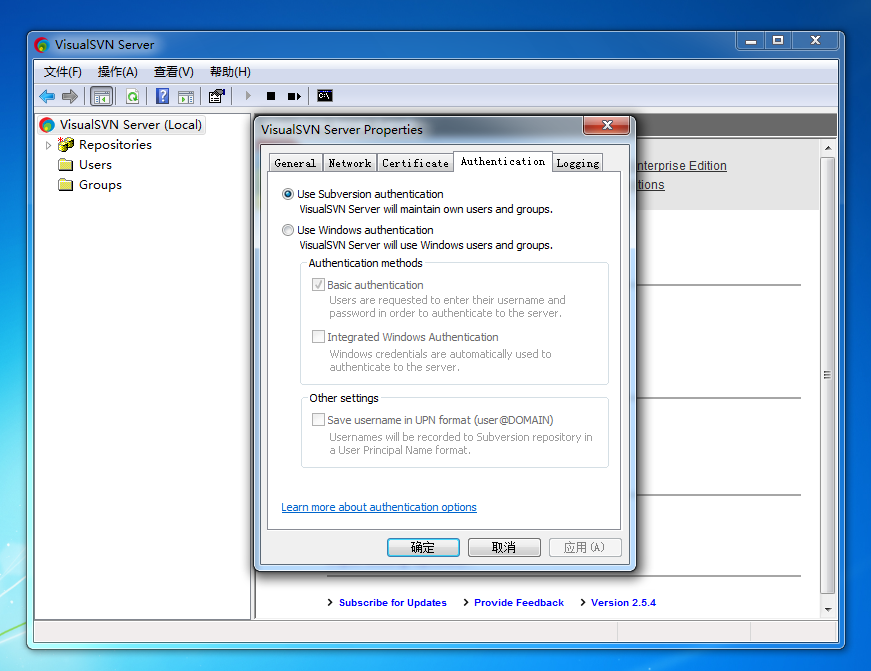Click "Users are requested to enter" description
The width and height of the screenshot is (871, 671).
pos(447,307)
